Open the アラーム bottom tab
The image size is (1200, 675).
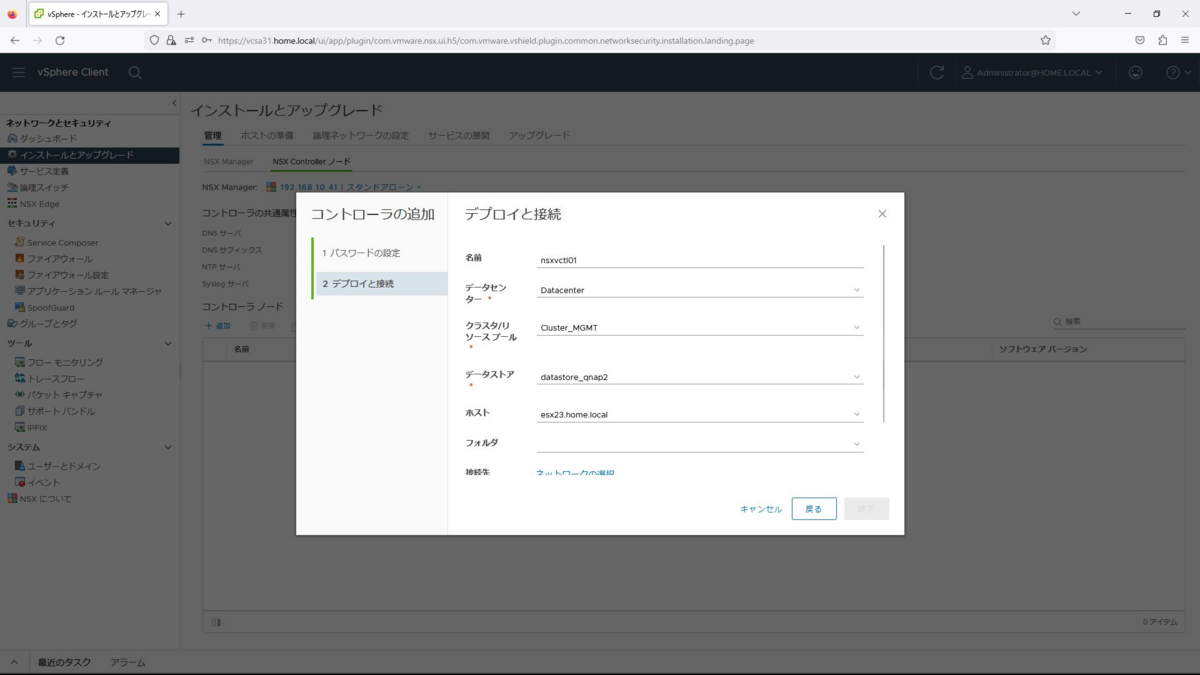pos(128,662)
